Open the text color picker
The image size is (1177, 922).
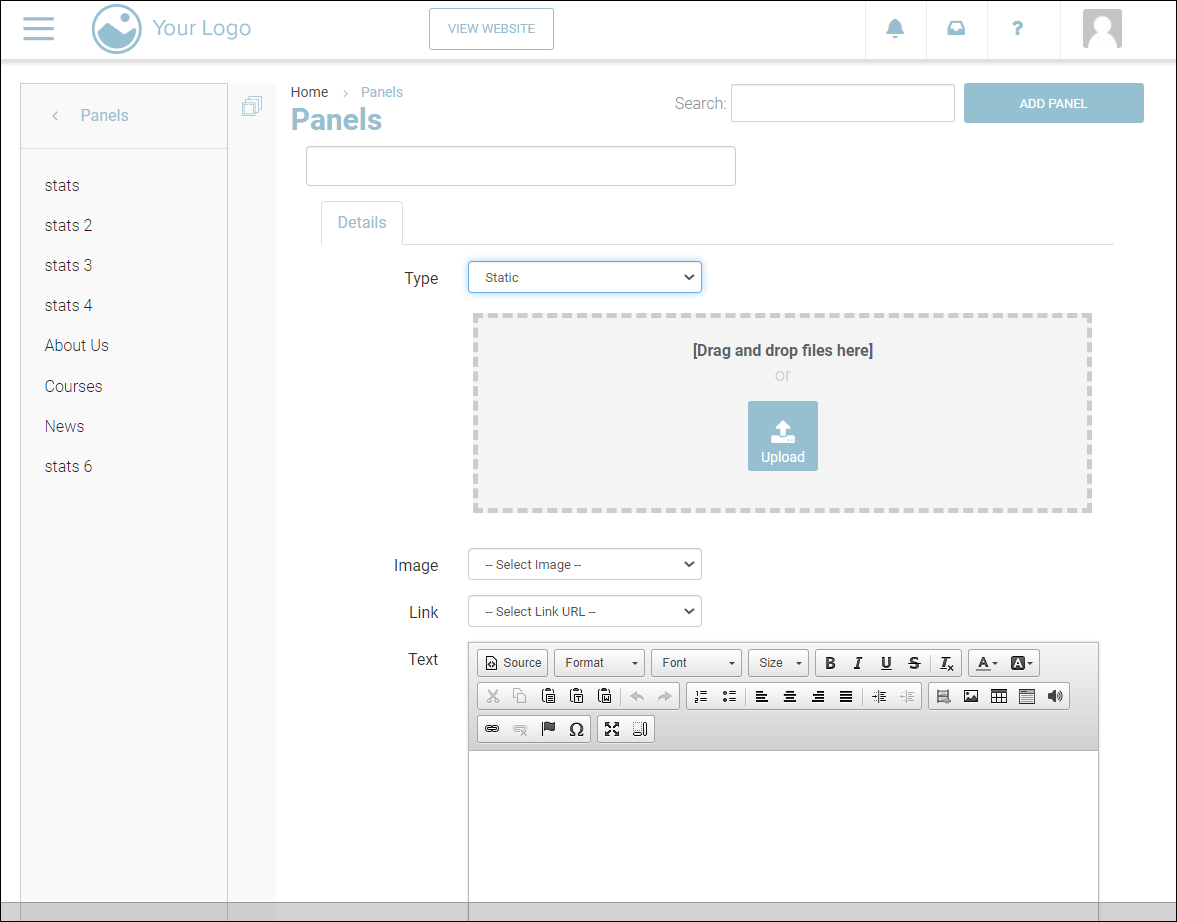(x=986, y=663)
